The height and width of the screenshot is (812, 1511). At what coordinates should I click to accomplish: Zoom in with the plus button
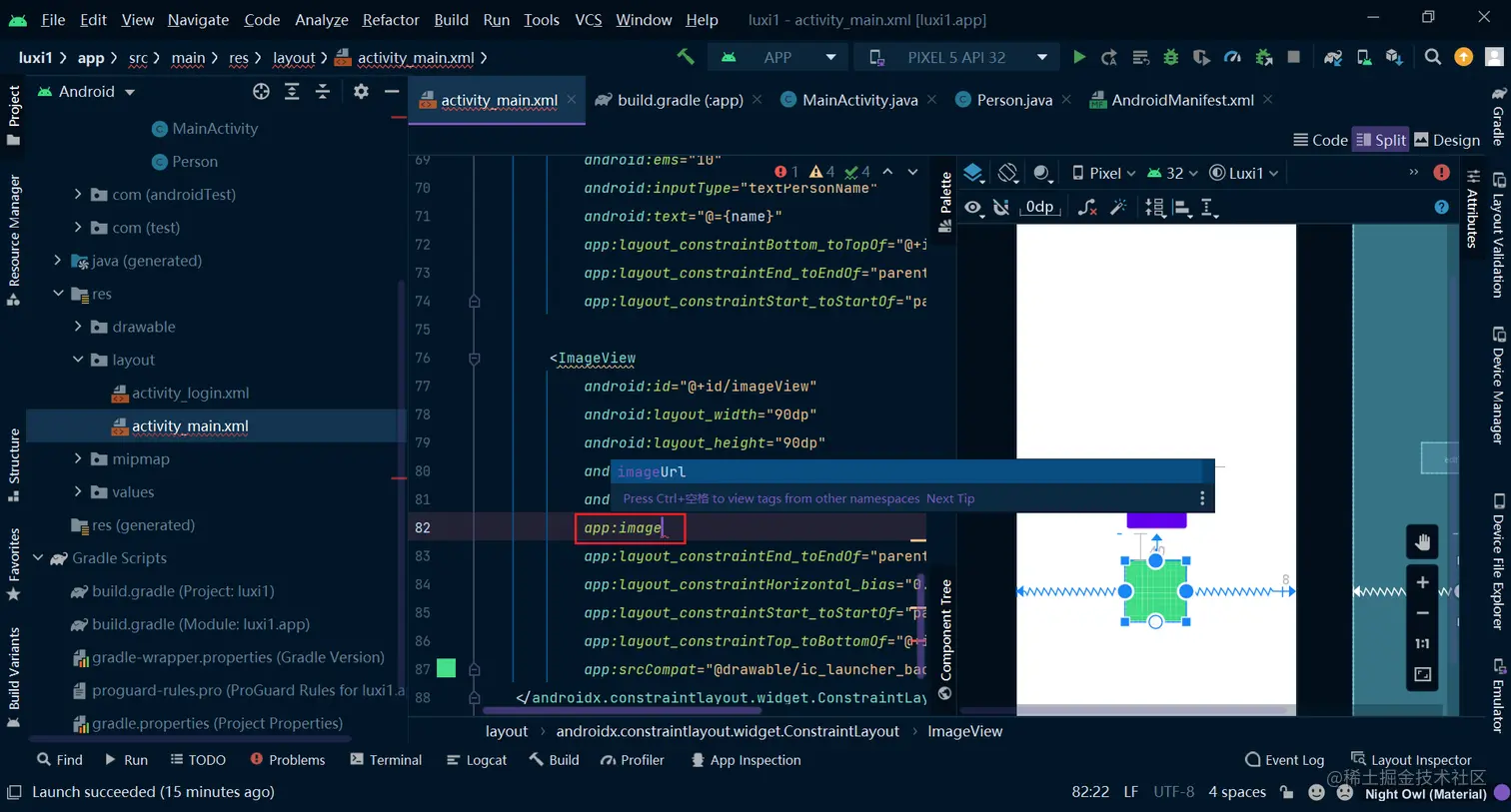(1422, 582)
